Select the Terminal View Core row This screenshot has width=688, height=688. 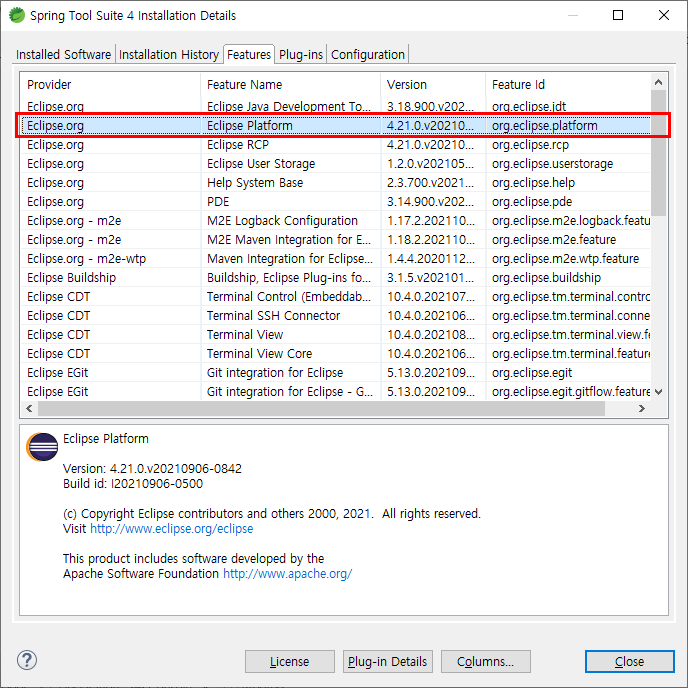(336, 354)
